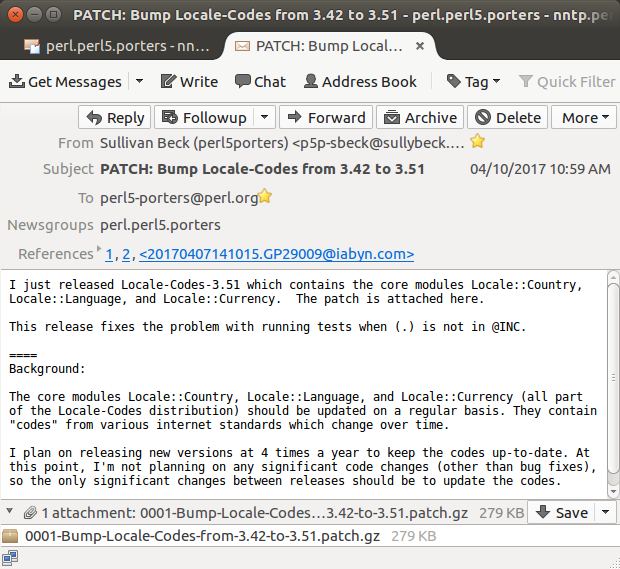
Task: Reply to the message
Action: click(114, 118)
